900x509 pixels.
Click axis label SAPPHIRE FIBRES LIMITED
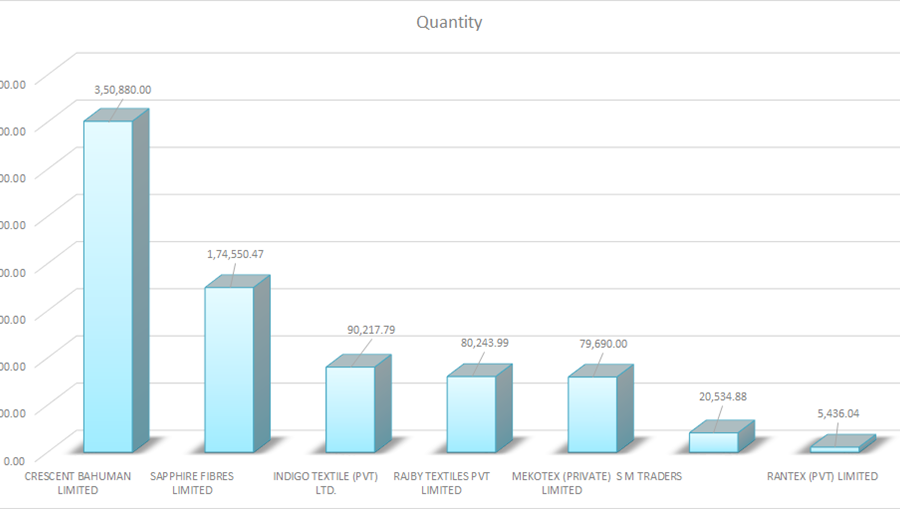click(x=192, y=483)
